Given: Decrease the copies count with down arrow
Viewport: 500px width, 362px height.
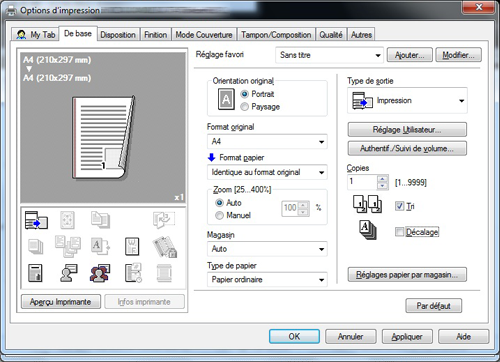Looking at the screenshot, I should tap(383, 186).
